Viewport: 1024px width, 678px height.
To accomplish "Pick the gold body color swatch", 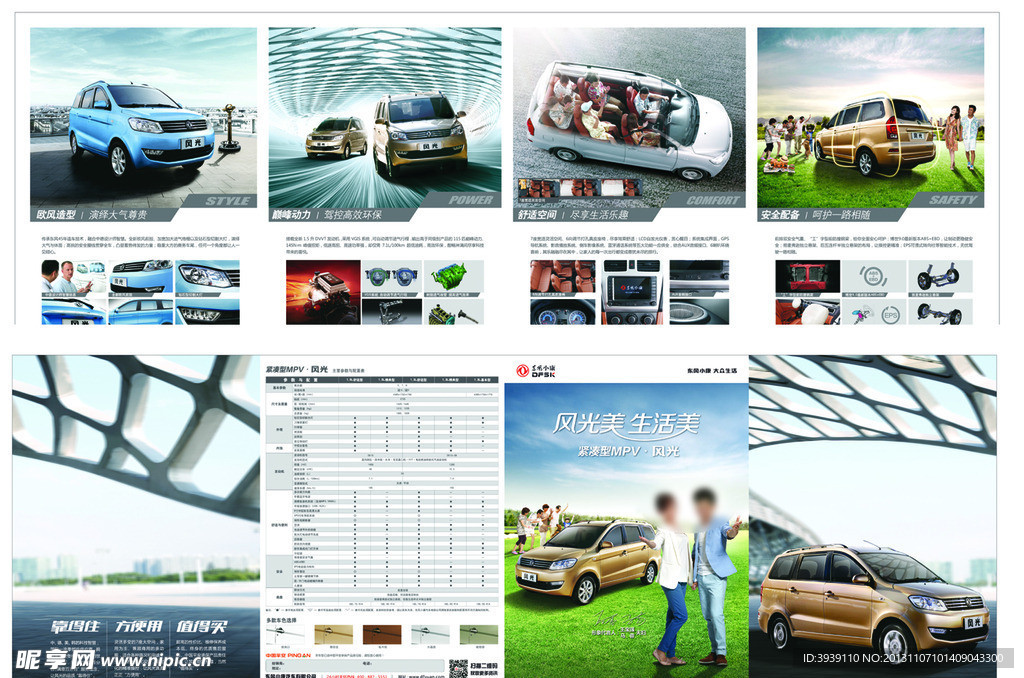I will pos(333,634).
